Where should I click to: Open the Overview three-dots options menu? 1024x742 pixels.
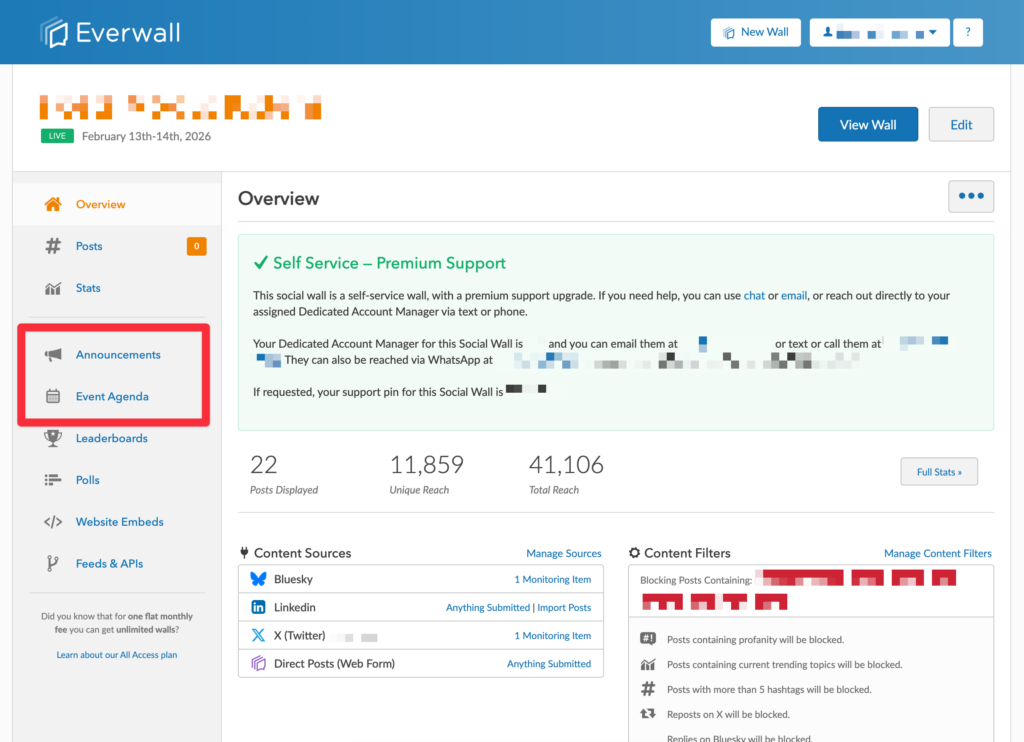970,197
